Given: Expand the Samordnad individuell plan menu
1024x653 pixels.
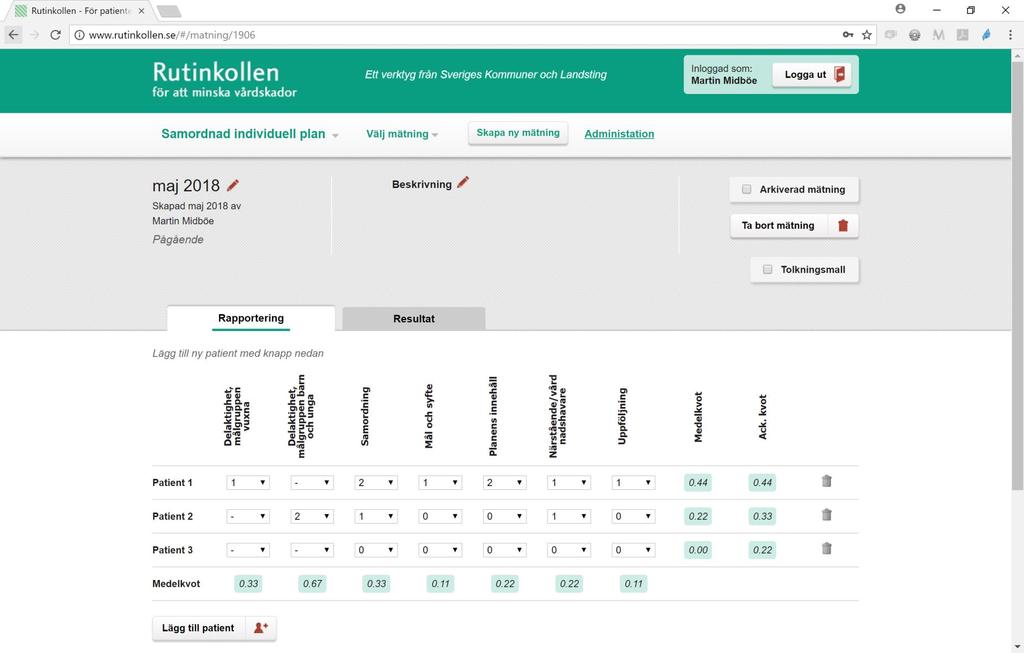Looking at the screenshot, I should [x=249, y=134].
